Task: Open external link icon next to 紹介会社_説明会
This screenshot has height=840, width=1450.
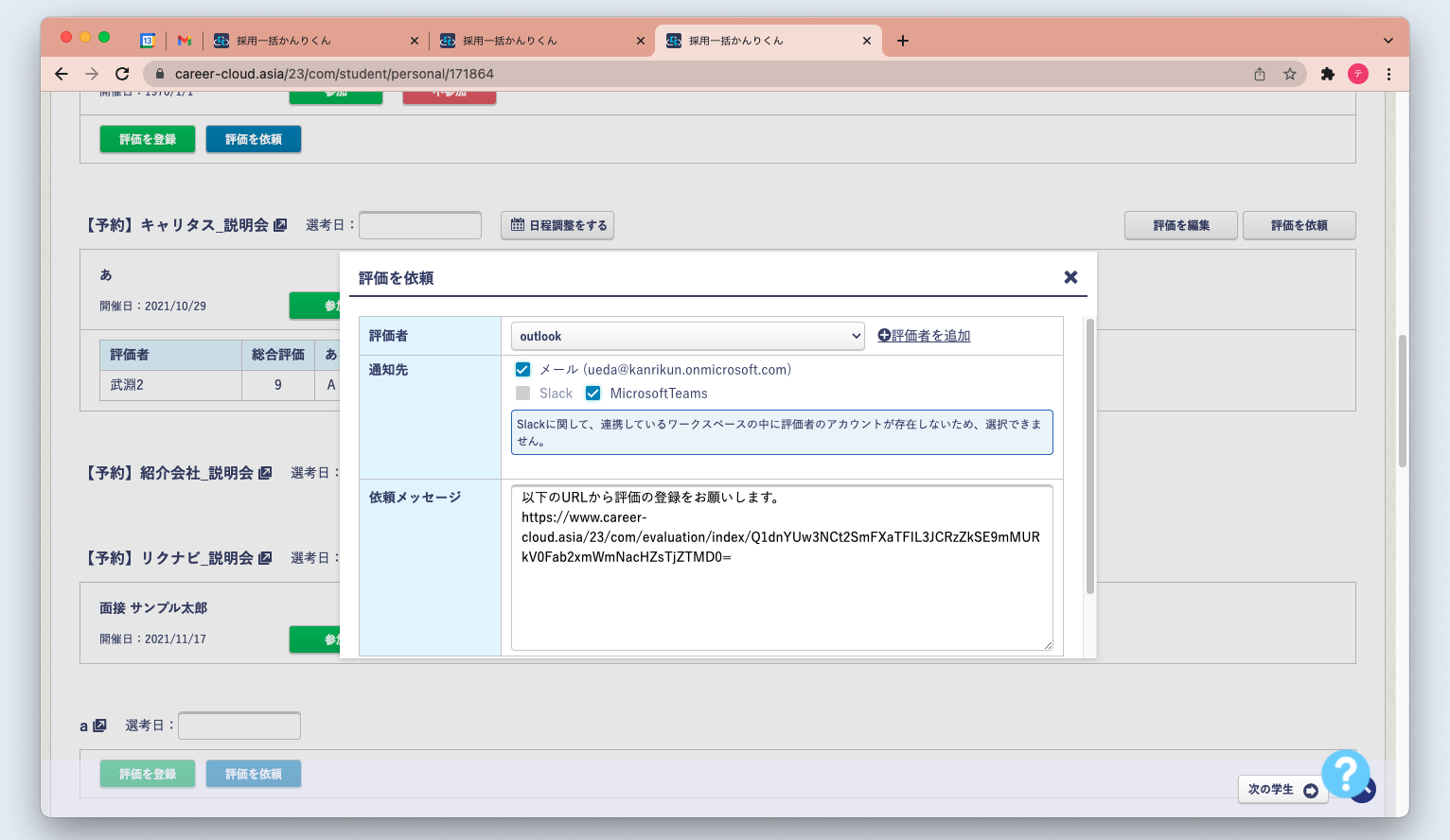Action: [265, 473]
